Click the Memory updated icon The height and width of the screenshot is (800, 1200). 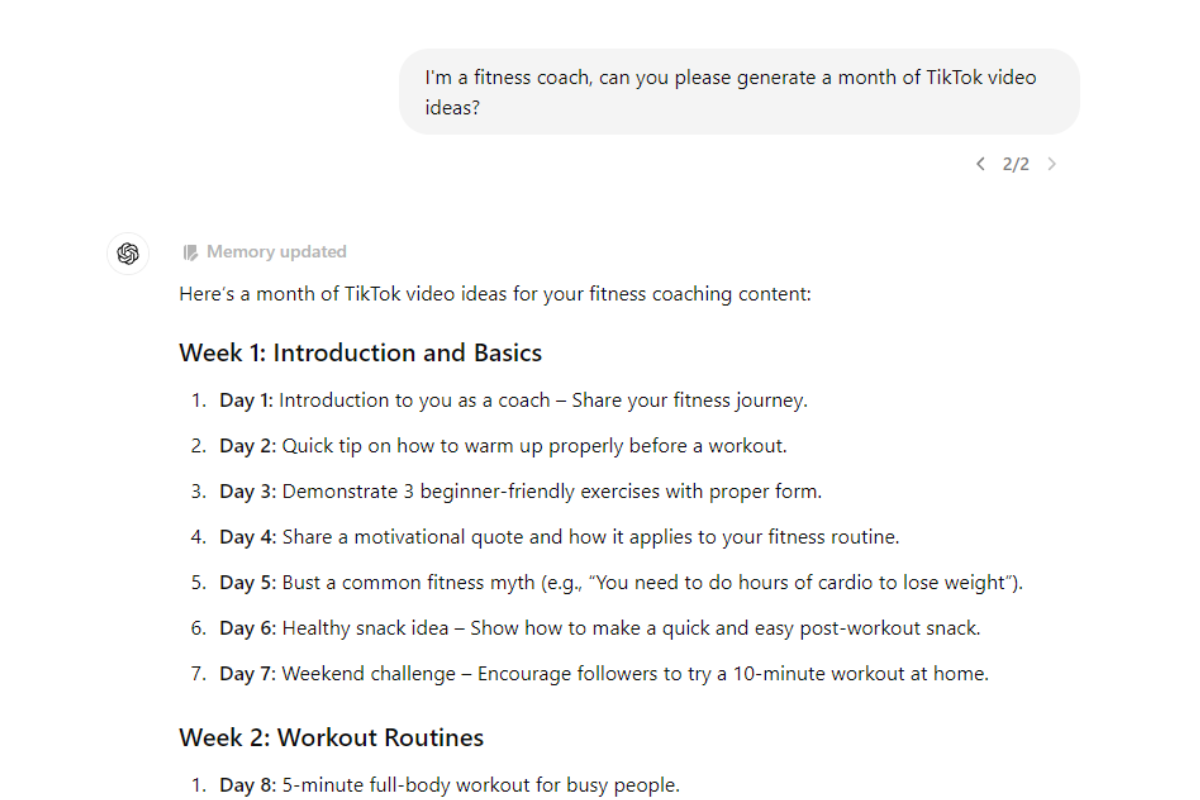pos(190,253)
